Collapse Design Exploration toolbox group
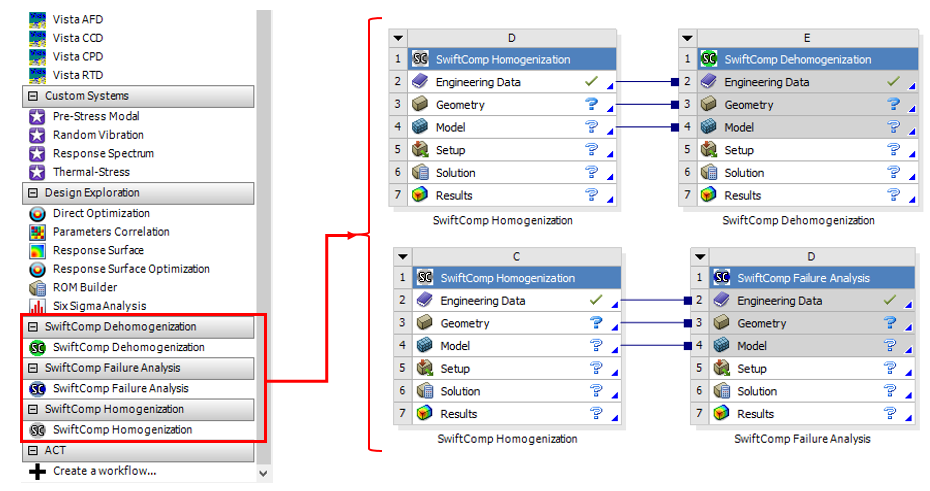This screenshot has height=491, width=930. coord(33,193)
